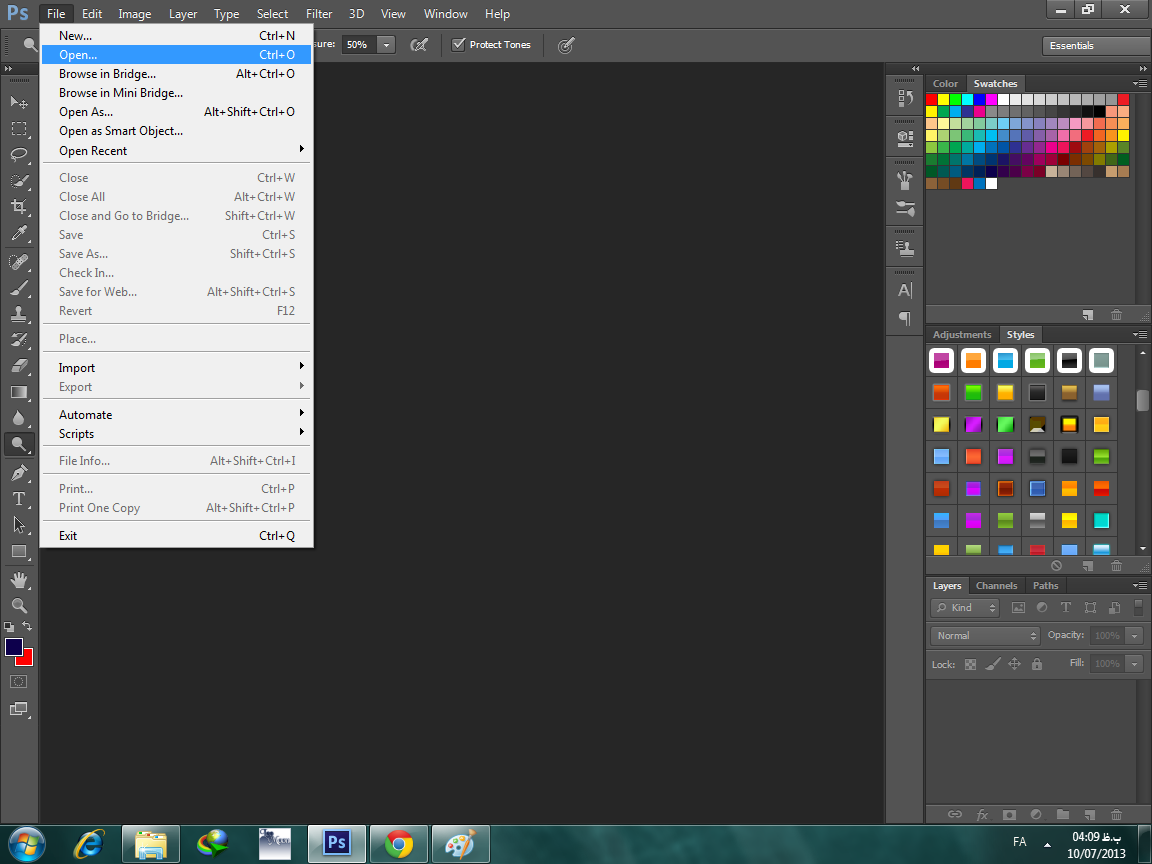The width and height of the screenshot is (1152, 864).
Task: Switch to the Channels tab
Action: (996, 586)
